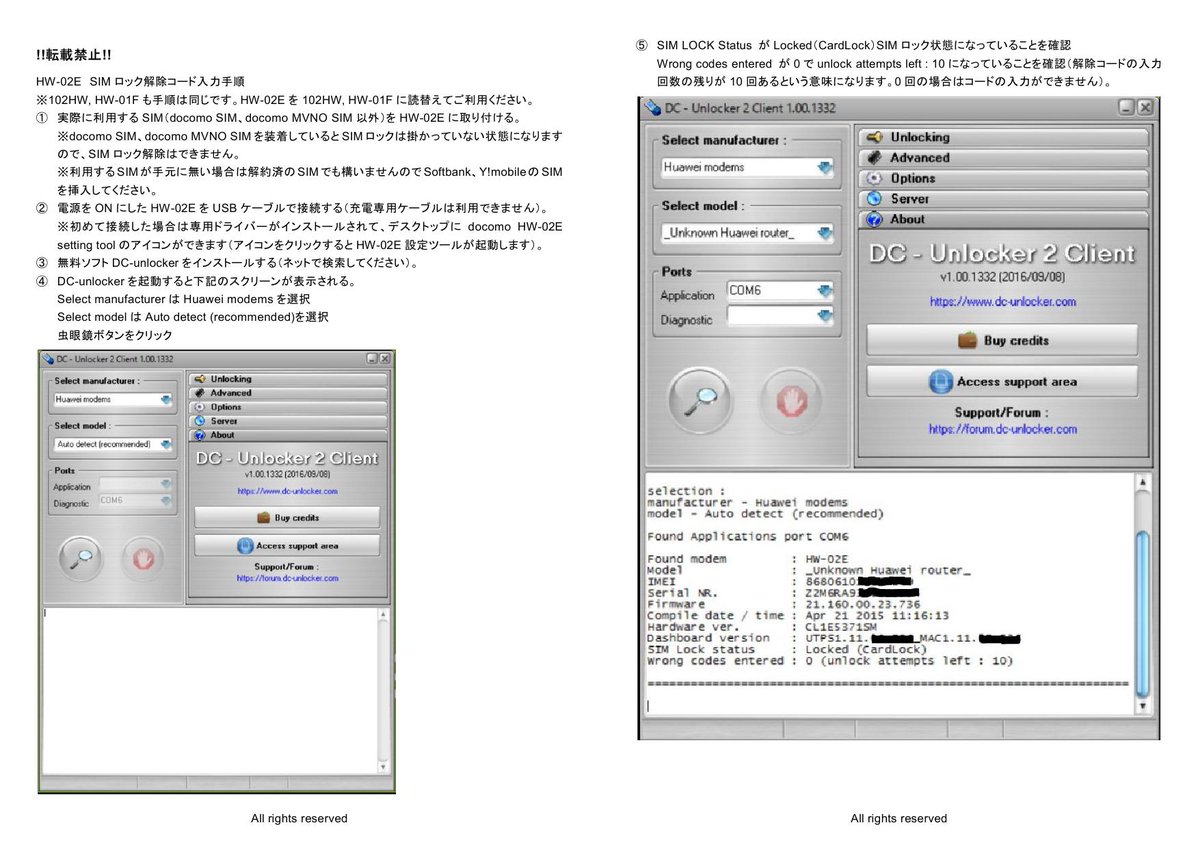Viewport: 1200px width, 849px height.
Task: Click 'SIM Lock status : Locked (CardLock)' line
Action: 787,649
